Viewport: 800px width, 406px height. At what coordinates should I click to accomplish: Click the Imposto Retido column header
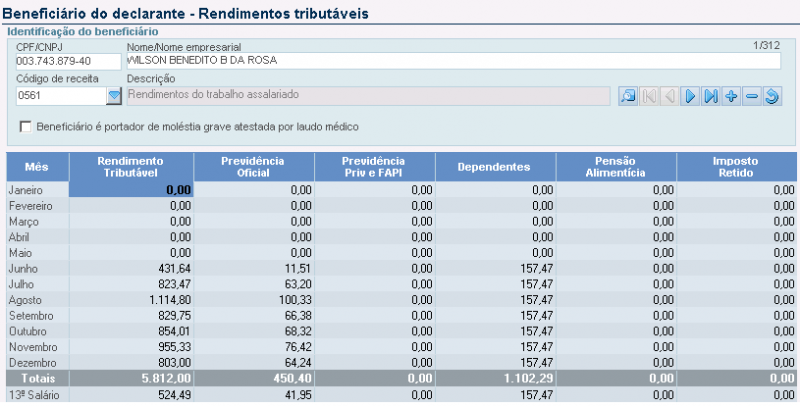736,167
